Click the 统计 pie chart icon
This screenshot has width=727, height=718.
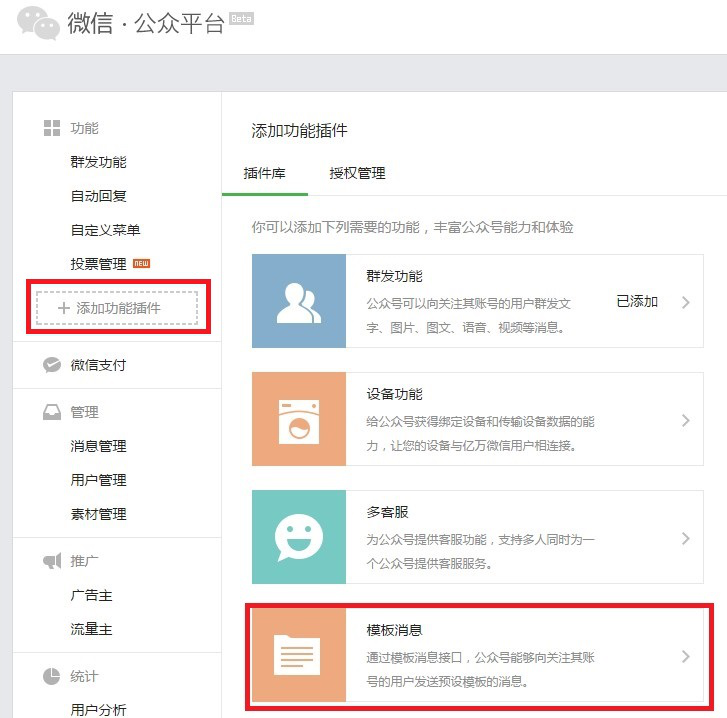tap(51, 676)
